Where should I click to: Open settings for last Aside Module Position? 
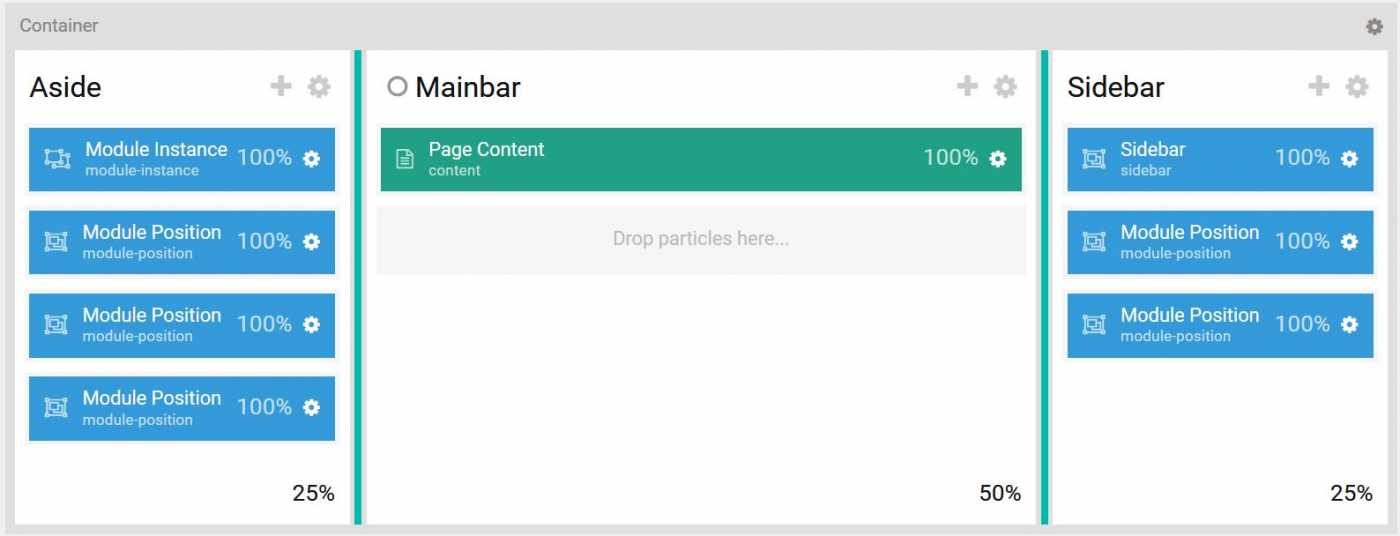tap(312, 407)
